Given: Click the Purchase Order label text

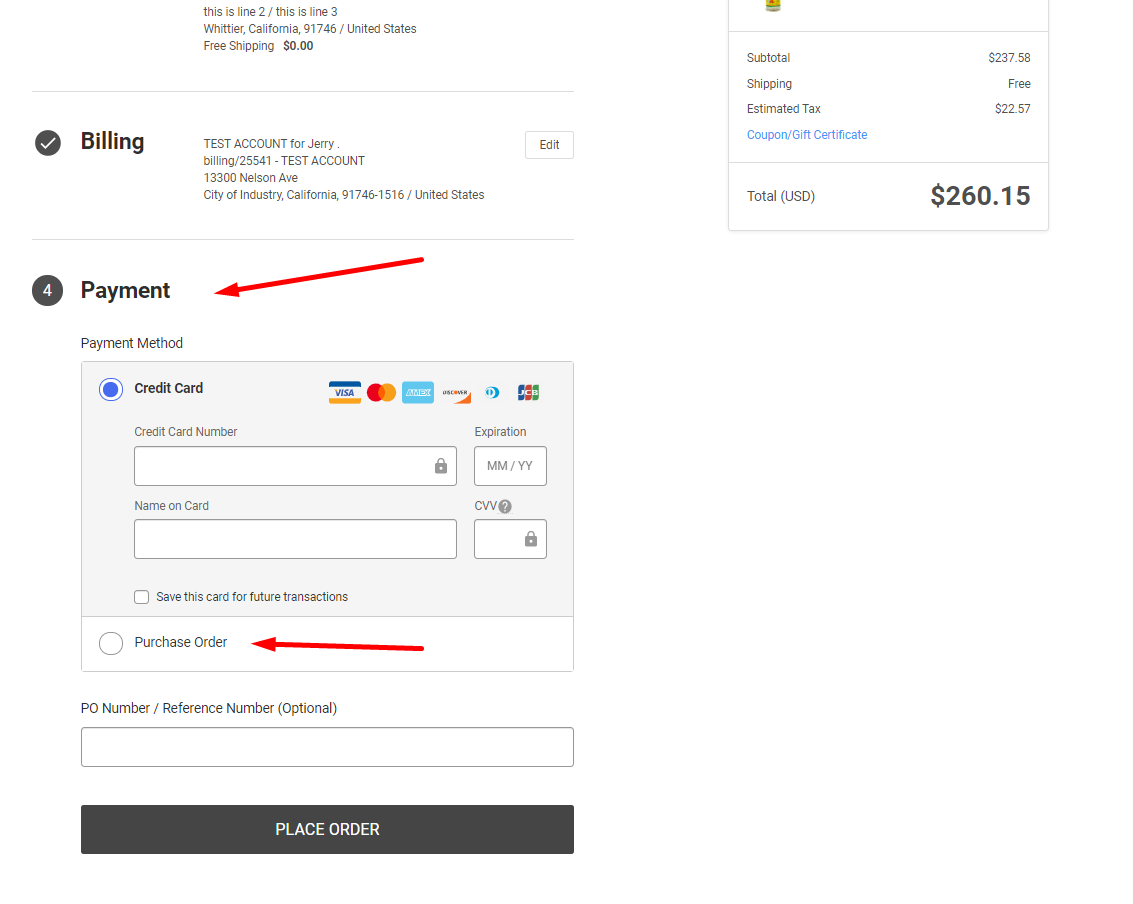Looking at the screenshot, I should click(x=181, y=642).
